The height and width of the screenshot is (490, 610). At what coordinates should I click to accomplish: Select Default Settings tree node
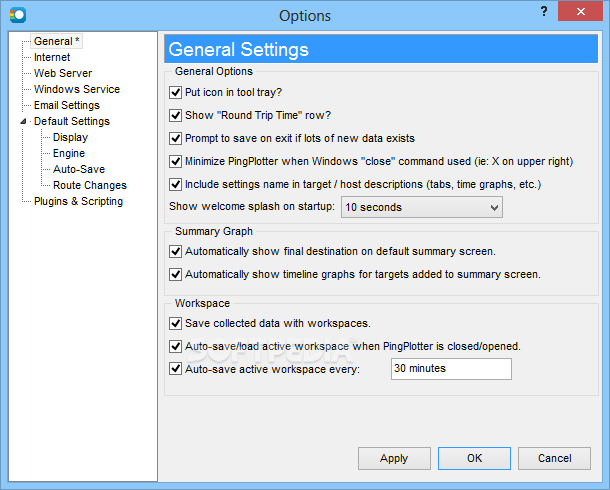72,121
